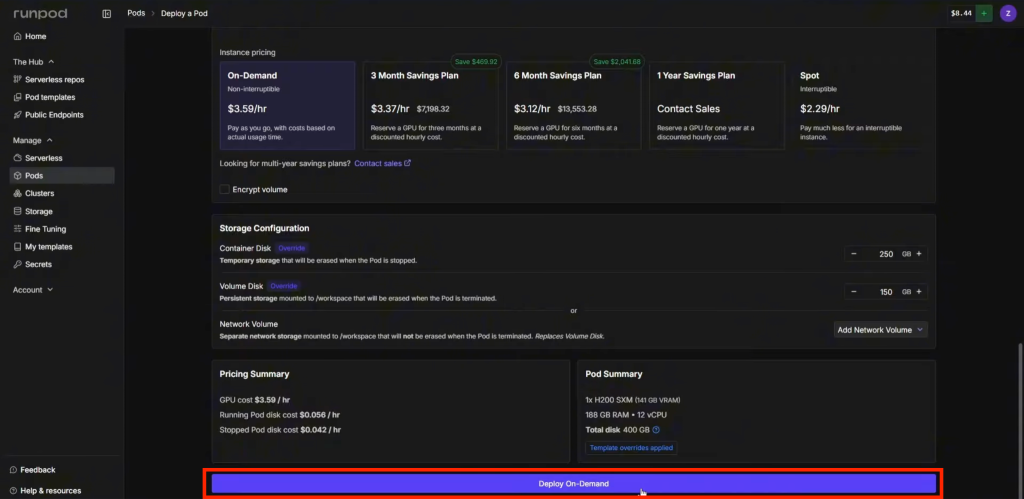
Task: Select the 1 Year Savings Plan card
Action: [x=716, y=106]
